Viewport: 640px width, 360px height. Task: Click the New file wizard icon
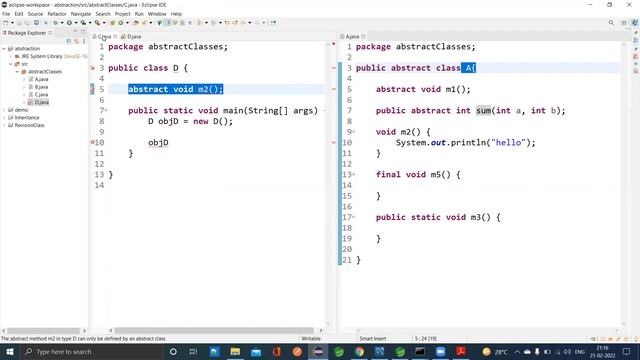point(5,23)
